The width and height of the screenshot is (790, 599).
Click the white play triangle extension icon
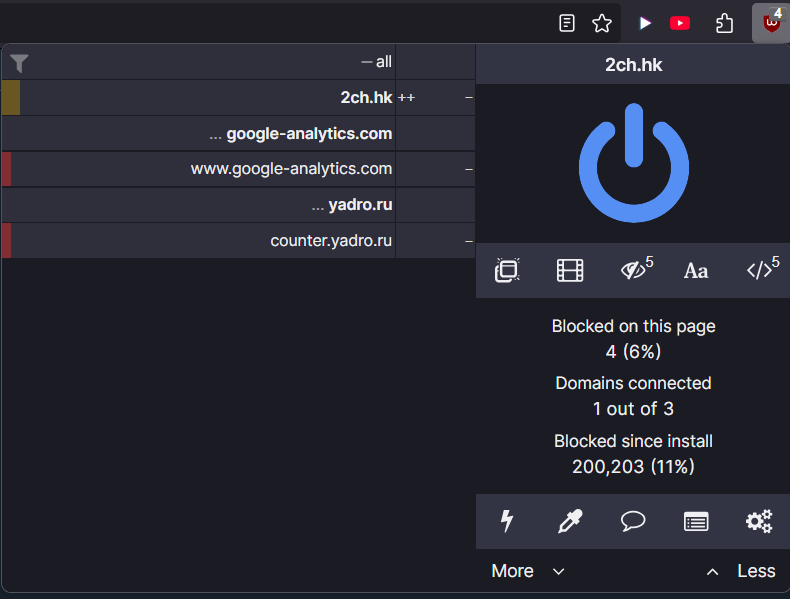click(645, 23)
